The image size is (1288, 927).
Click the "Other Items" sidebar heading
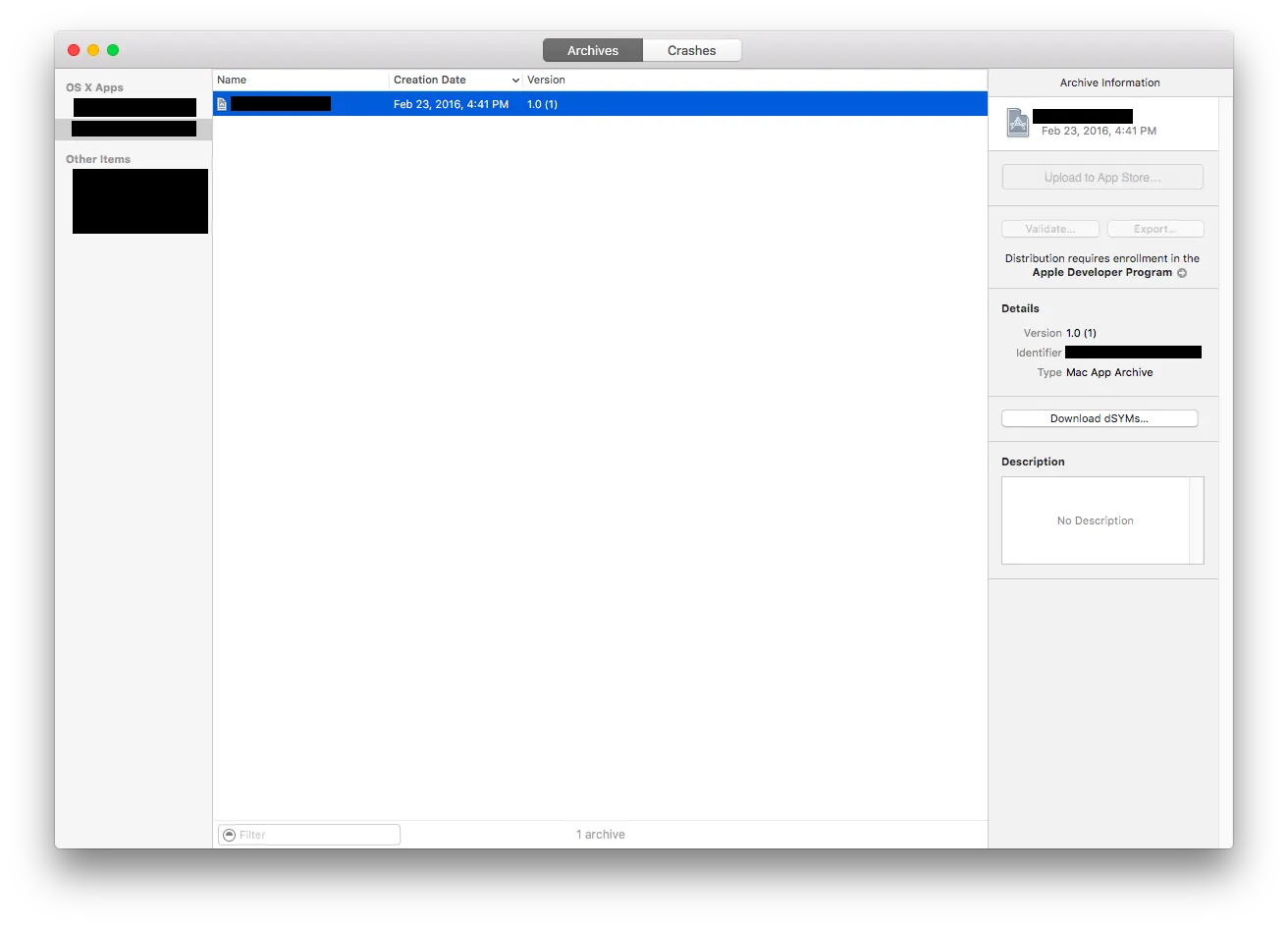coord(98,159)
